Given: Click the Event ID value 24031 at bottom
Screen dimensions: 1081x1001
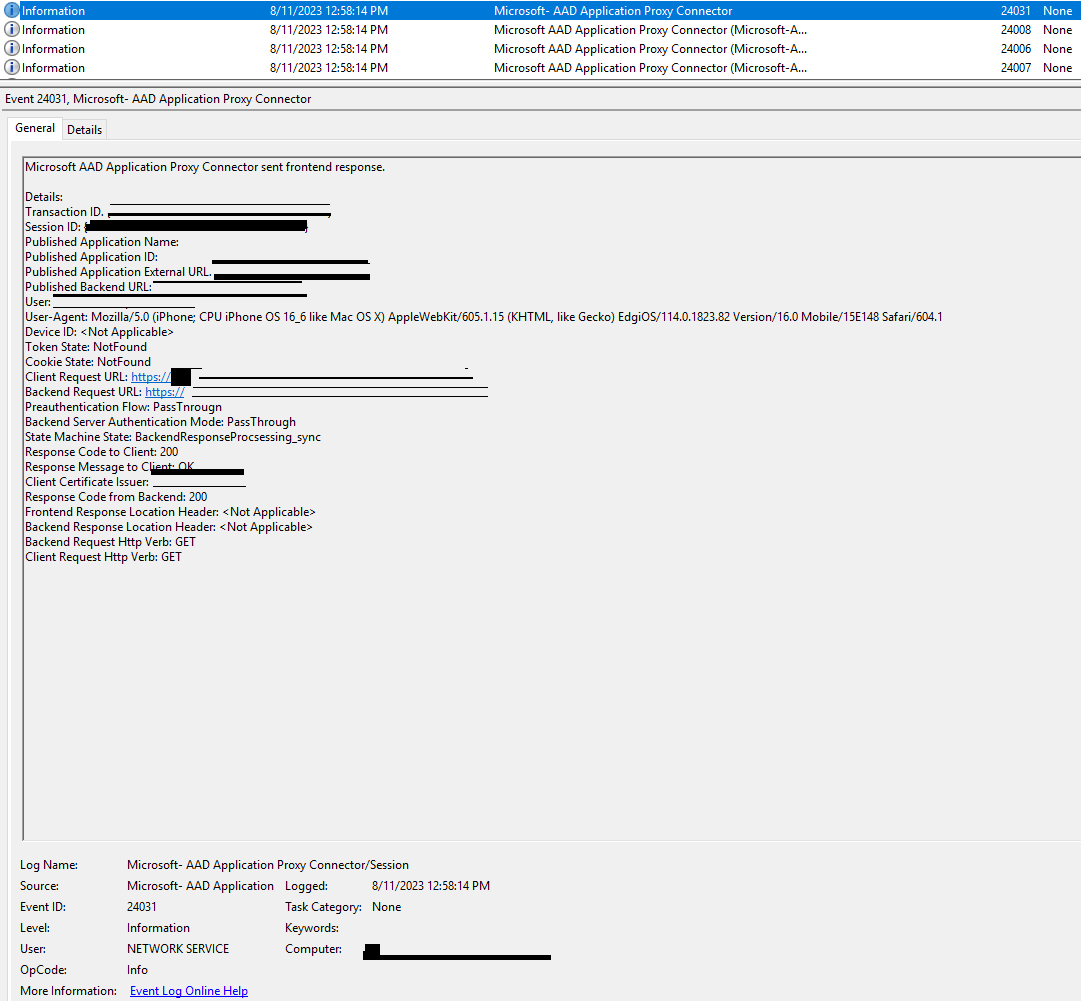Looking at the screenshot, I should click(141, 907).
